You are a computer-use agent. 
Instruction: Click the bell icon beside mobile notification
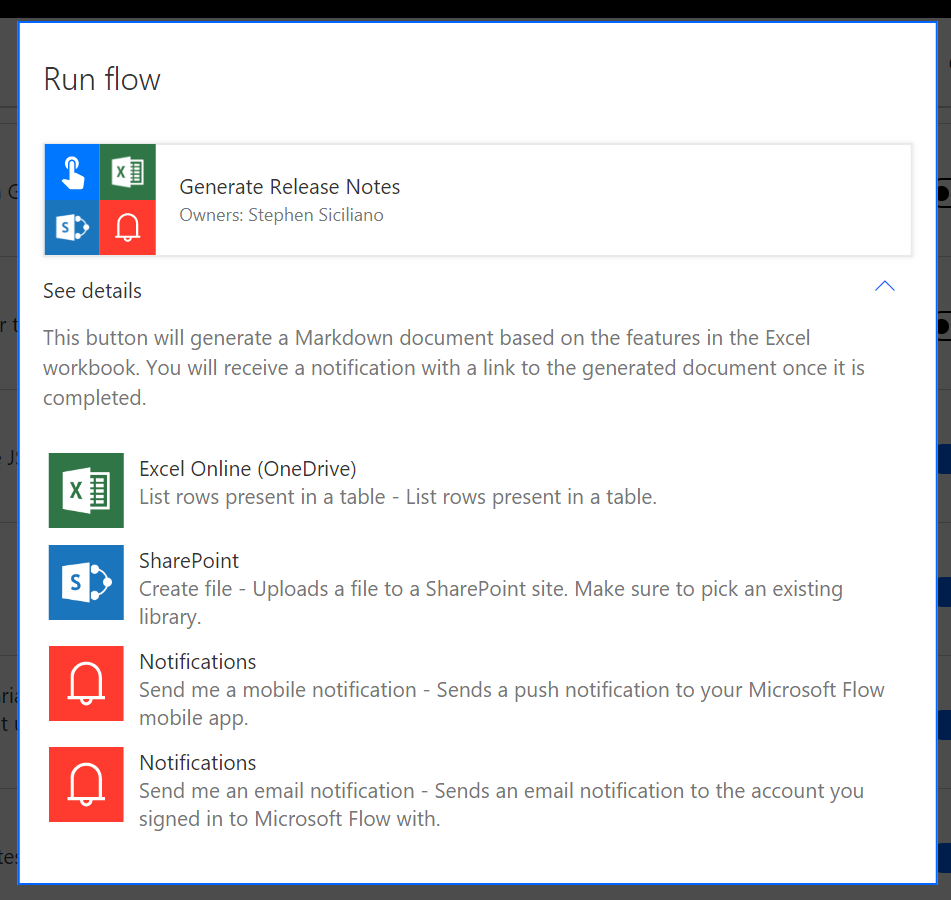(x=86, y=683)
